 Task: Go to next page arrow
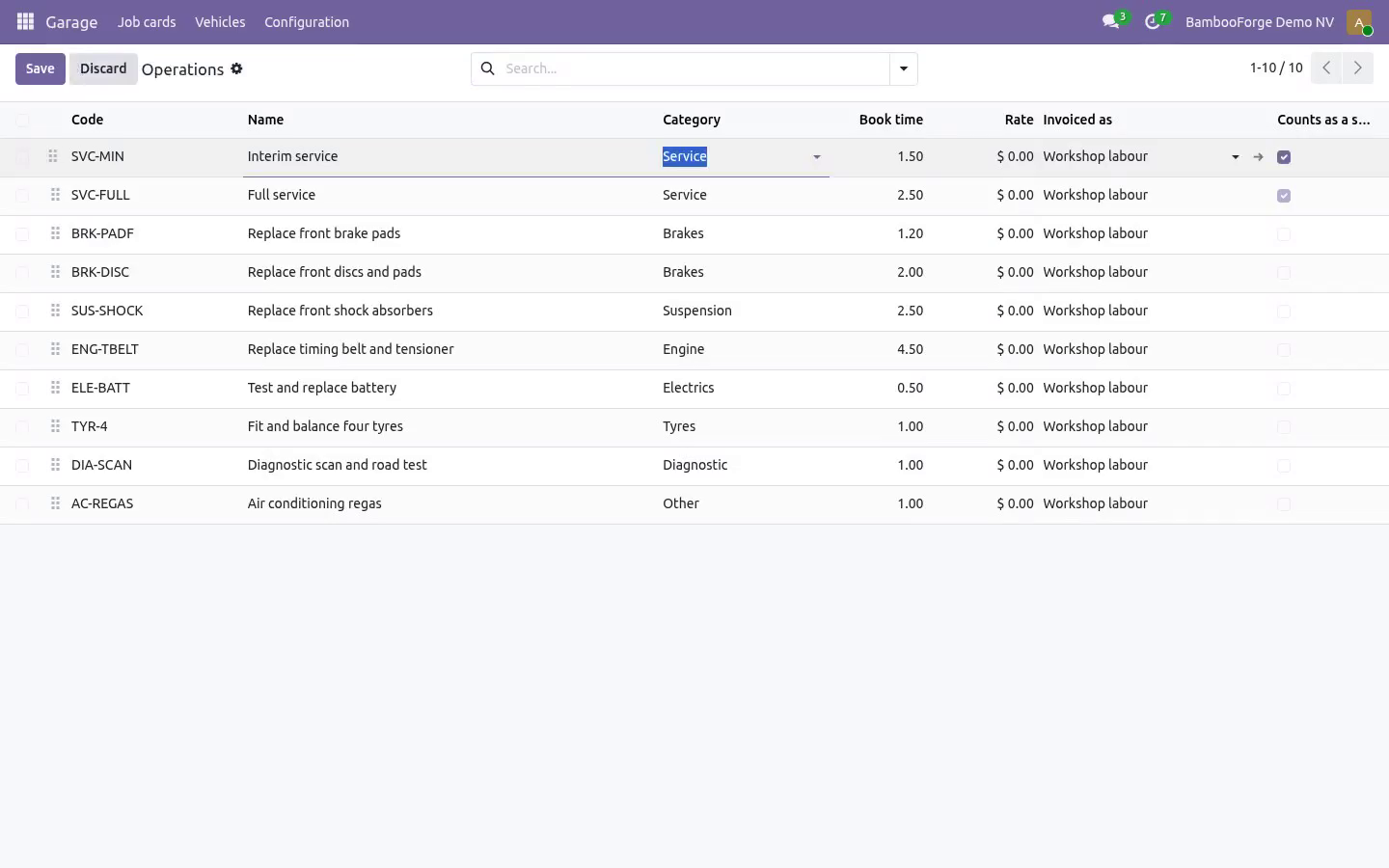(1357, 68)
